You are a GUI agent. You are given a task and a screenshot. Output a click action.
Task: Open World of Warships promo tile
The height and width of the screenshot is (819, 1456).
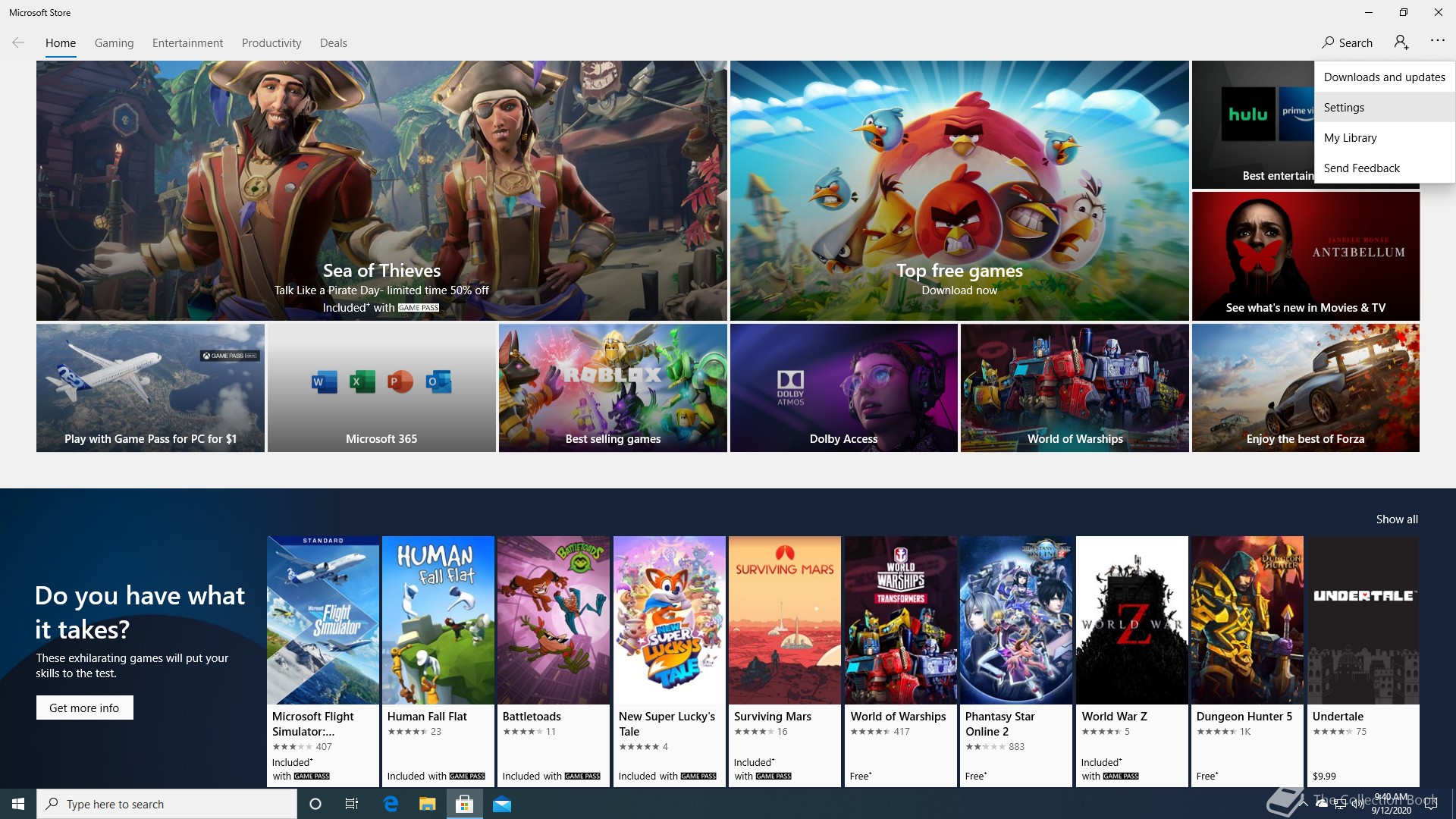click(x=1075, y=388)
